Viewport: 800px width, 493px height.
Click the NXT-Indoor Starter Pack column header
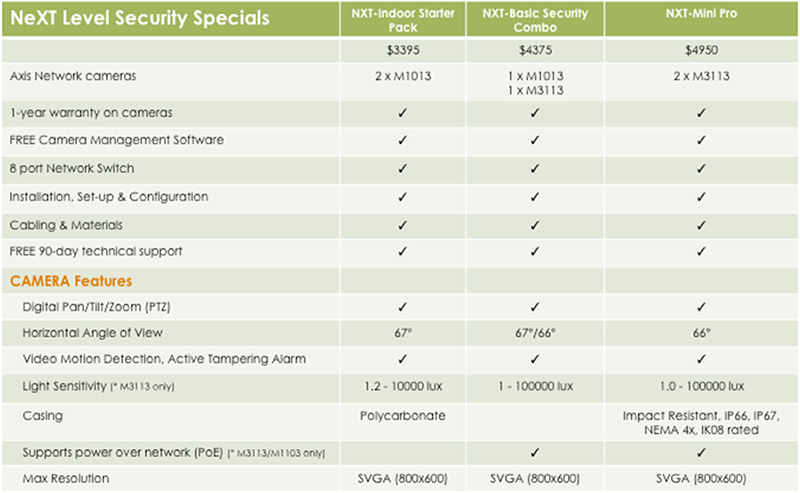(403, 20)
